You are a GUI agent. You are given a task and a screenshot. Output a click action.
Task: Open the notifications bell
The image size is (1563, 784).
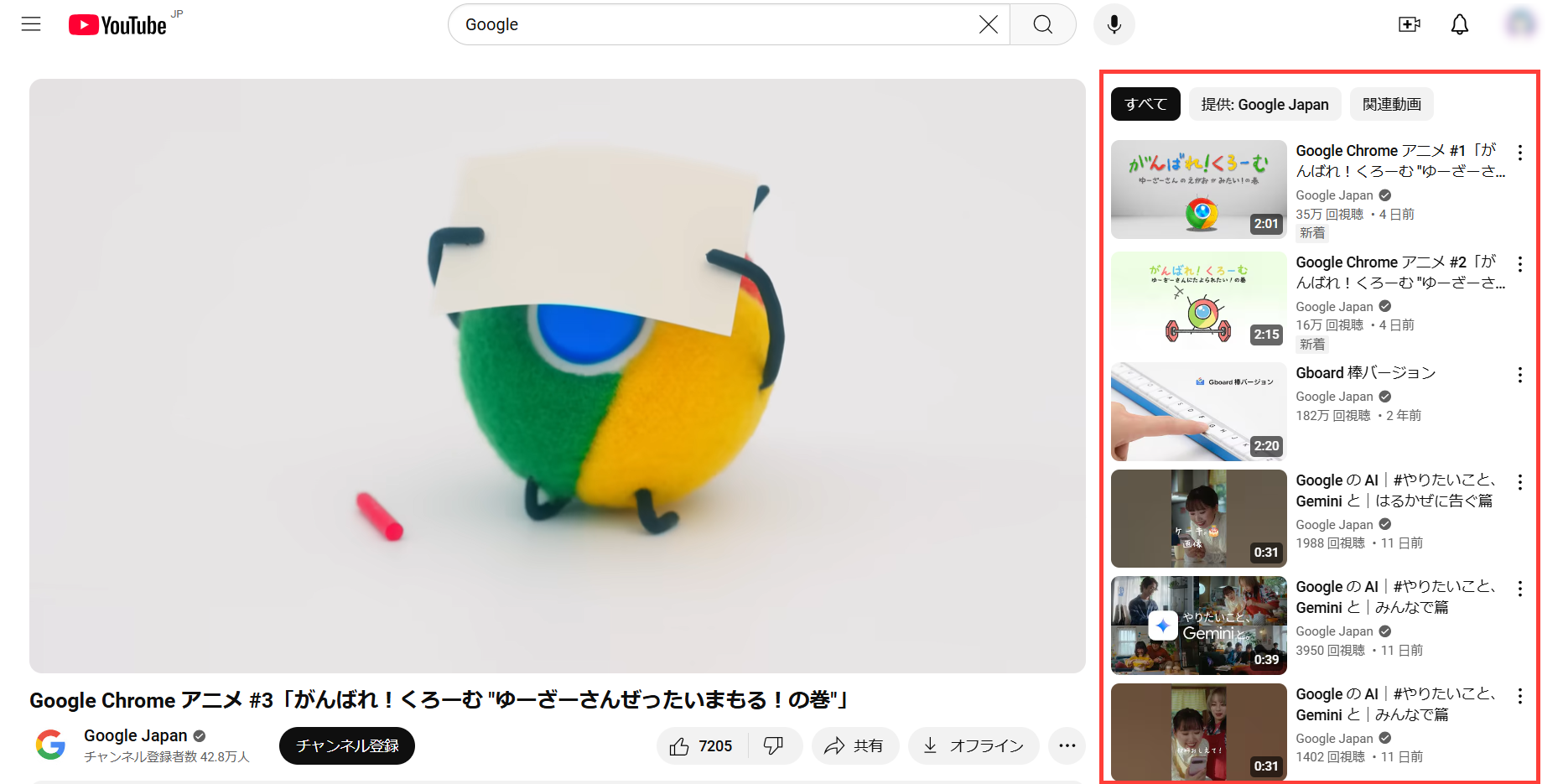click(1460, 24)
